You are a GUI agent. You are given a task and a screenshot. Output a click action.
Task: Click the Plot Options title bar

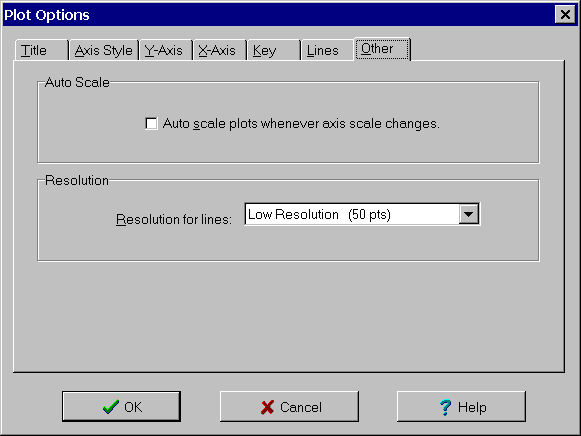pyautogui.click(x=278, y=15)
